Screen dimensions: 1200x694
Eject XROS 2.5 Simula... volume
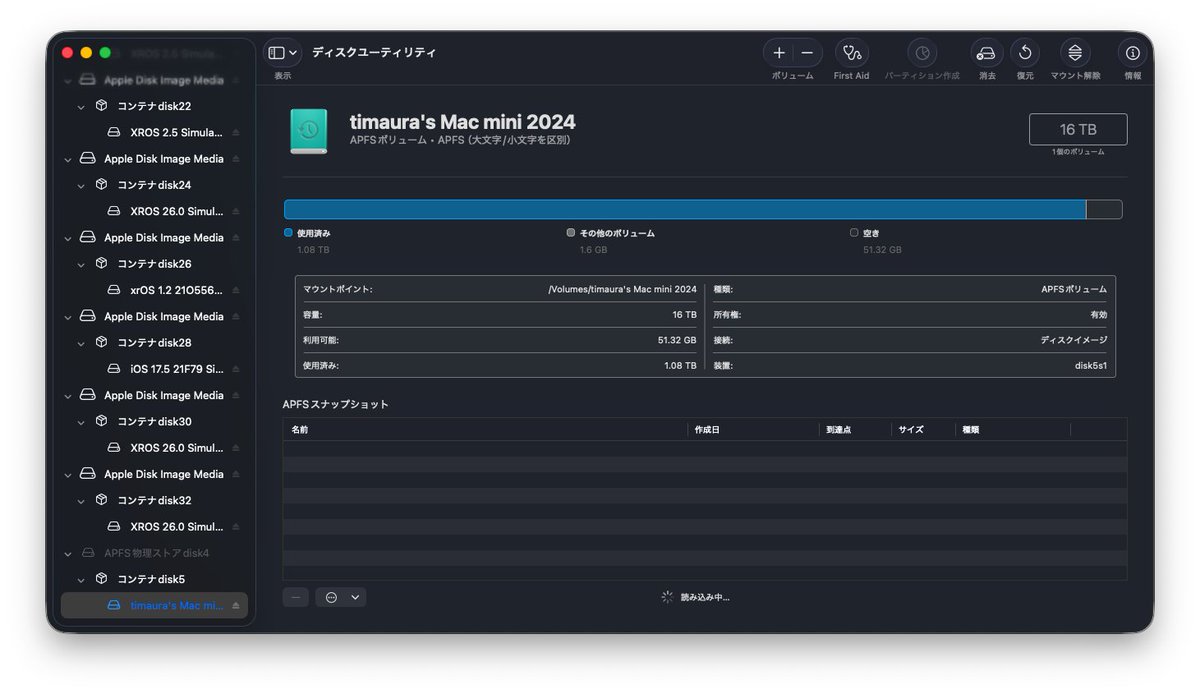pos(236,132)
